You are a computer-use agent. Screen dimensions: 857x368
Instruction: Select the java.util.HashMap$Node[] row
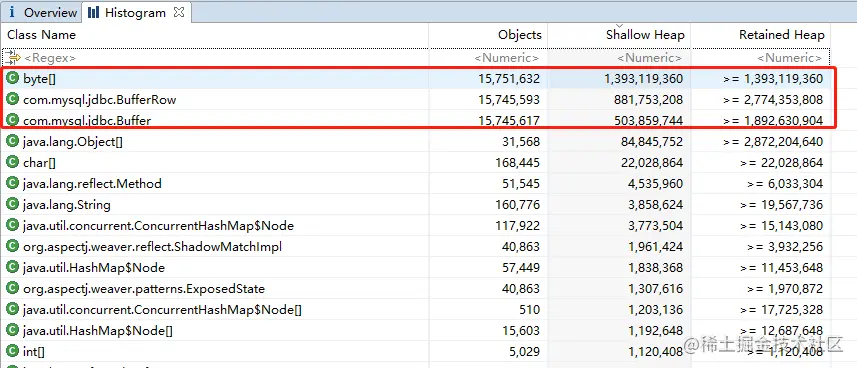click(x=415, y=330)
